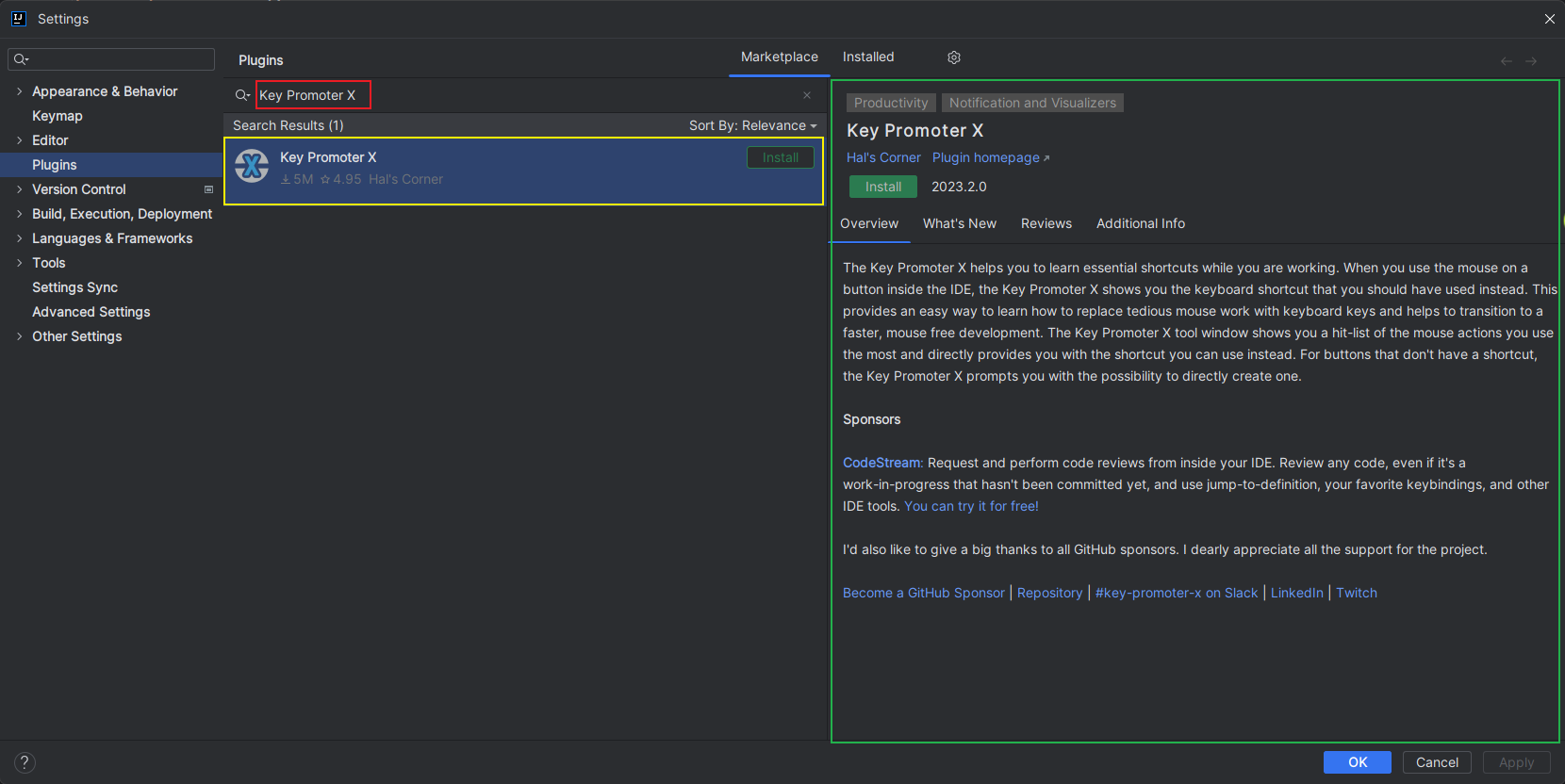
Task: Open Become a GitHub Sponsor link
Action: pos(924,593)
